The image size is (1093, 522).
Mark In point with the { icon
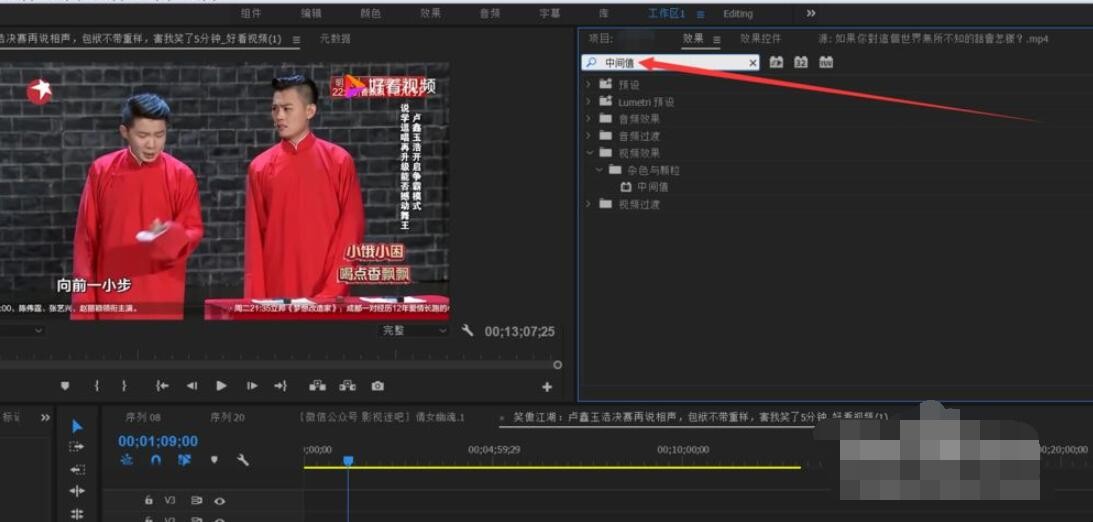coord(96,386)
